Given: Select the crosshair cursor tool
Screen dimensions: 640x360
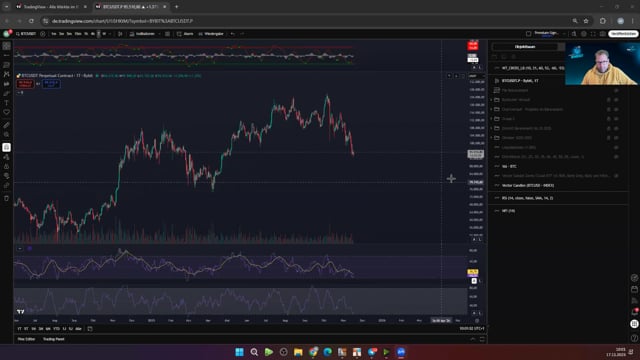Looking at the screenshot, I should pyautogui.click(x=7, y=46).
